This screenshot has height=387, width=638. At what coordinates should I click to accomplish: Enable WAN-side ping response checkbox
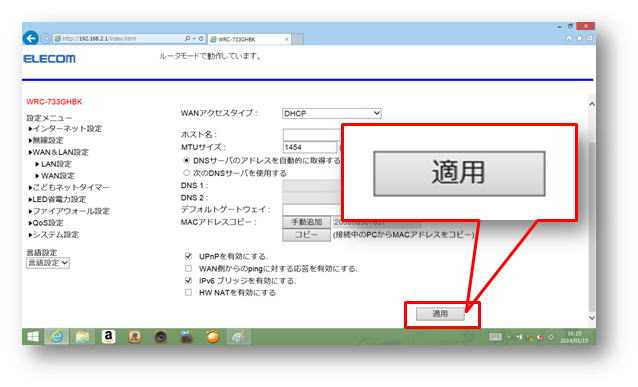pos(188,269)
